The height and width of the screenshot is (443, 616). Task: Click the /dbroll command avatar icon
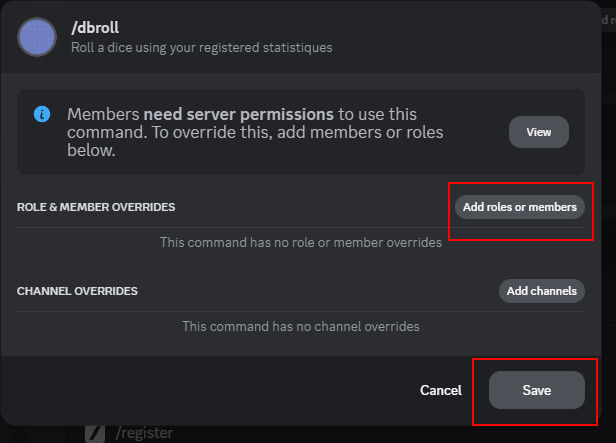38,37
